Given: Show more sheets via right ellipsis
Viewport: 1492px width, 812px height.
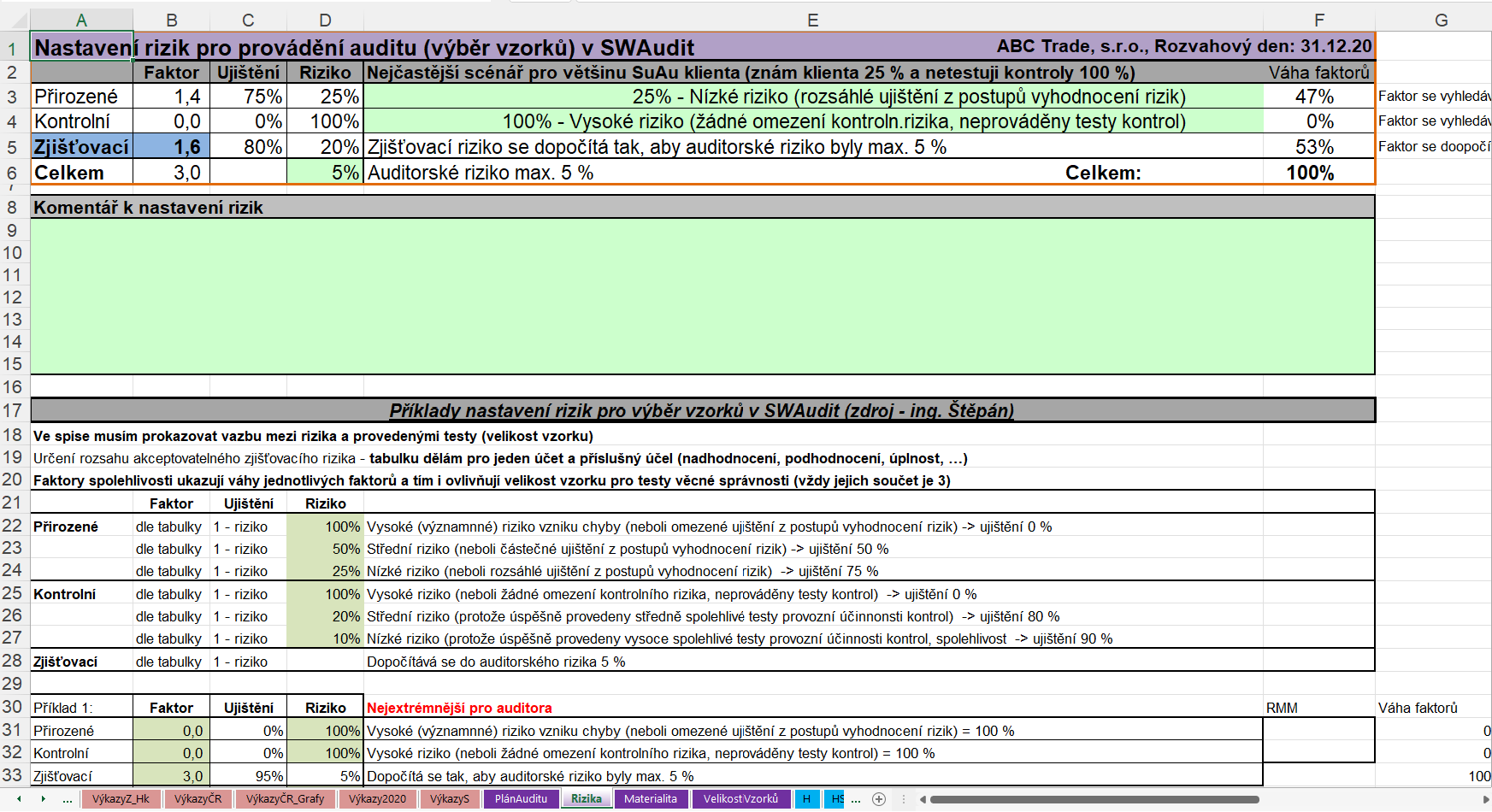Looking at the screenshot, I should tap(856, 799).
